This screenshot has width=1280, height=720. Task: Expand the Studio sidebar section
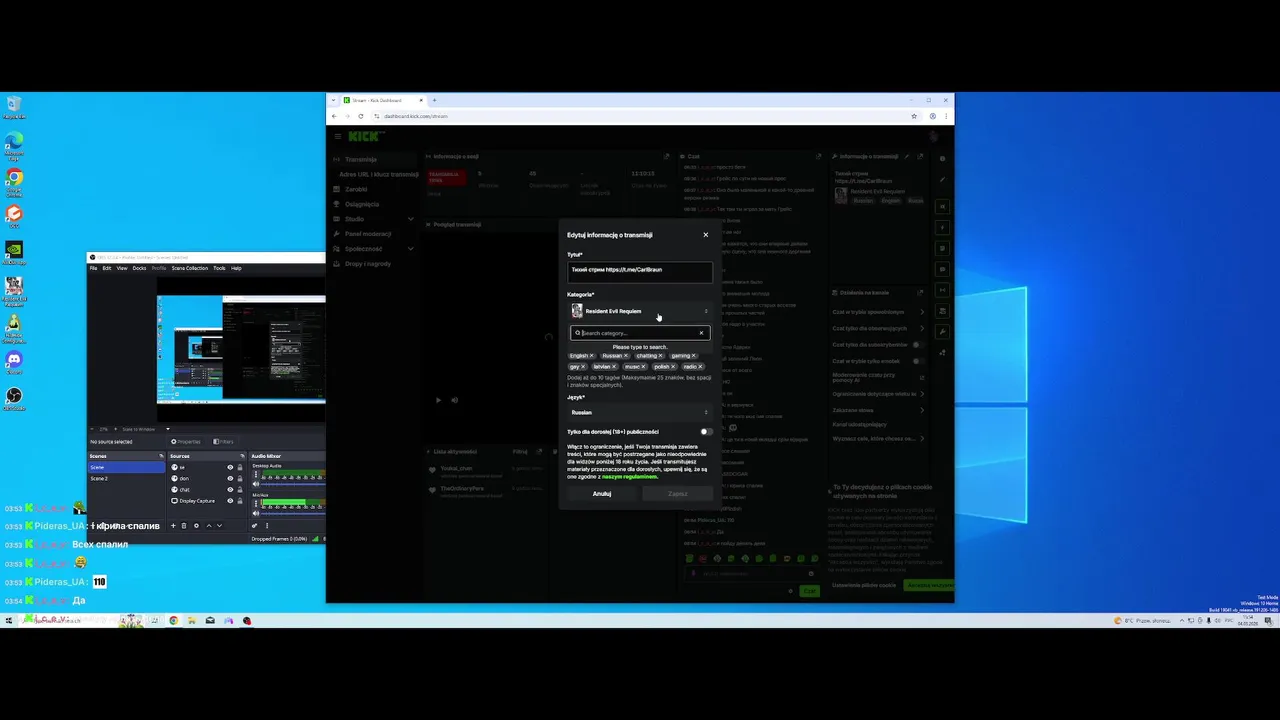[410, 219]
